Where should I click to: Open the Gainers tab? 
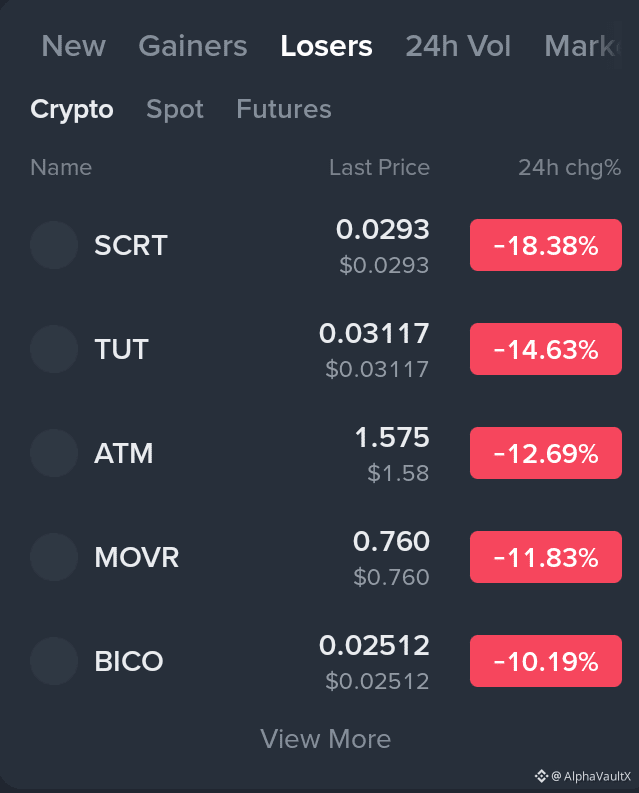pyautogui.click(x=193, y=46)
